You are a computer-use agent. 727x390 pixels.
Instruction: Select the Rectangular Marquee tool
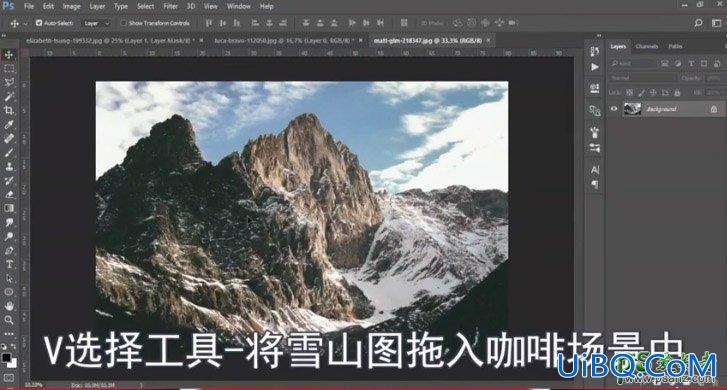point(9,69)
